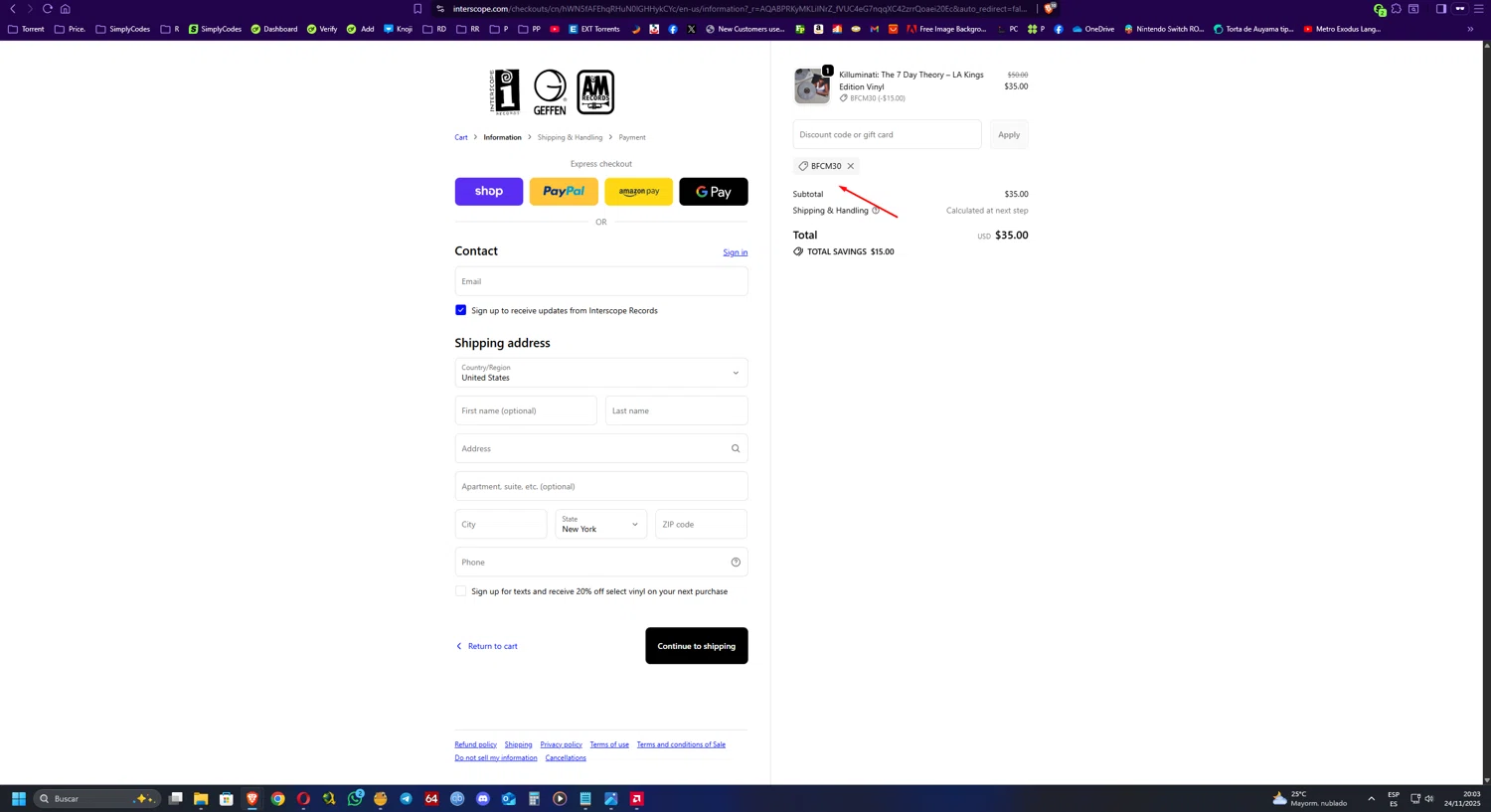Click the Geffen logo
The width and height of the screenshot is (1491, 812).
(x=550, y=92)
